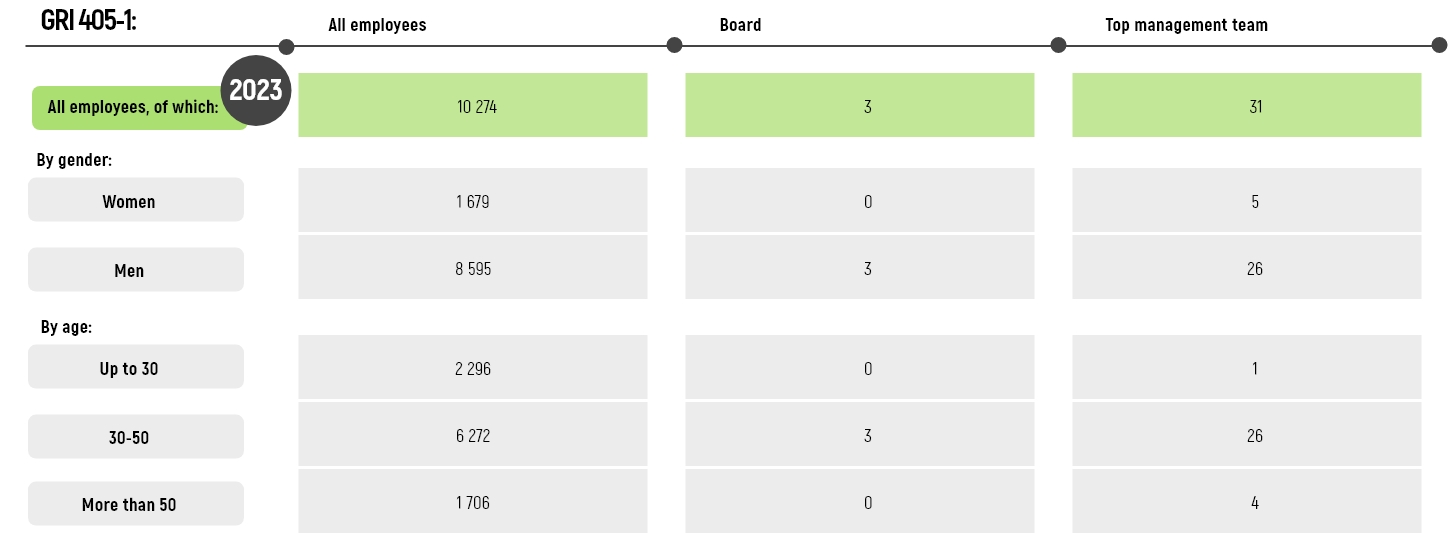The width and height of the screenshot is (1448, 533).
Task: Click the GRI 405-1 heading
Action: pos(89,20)
